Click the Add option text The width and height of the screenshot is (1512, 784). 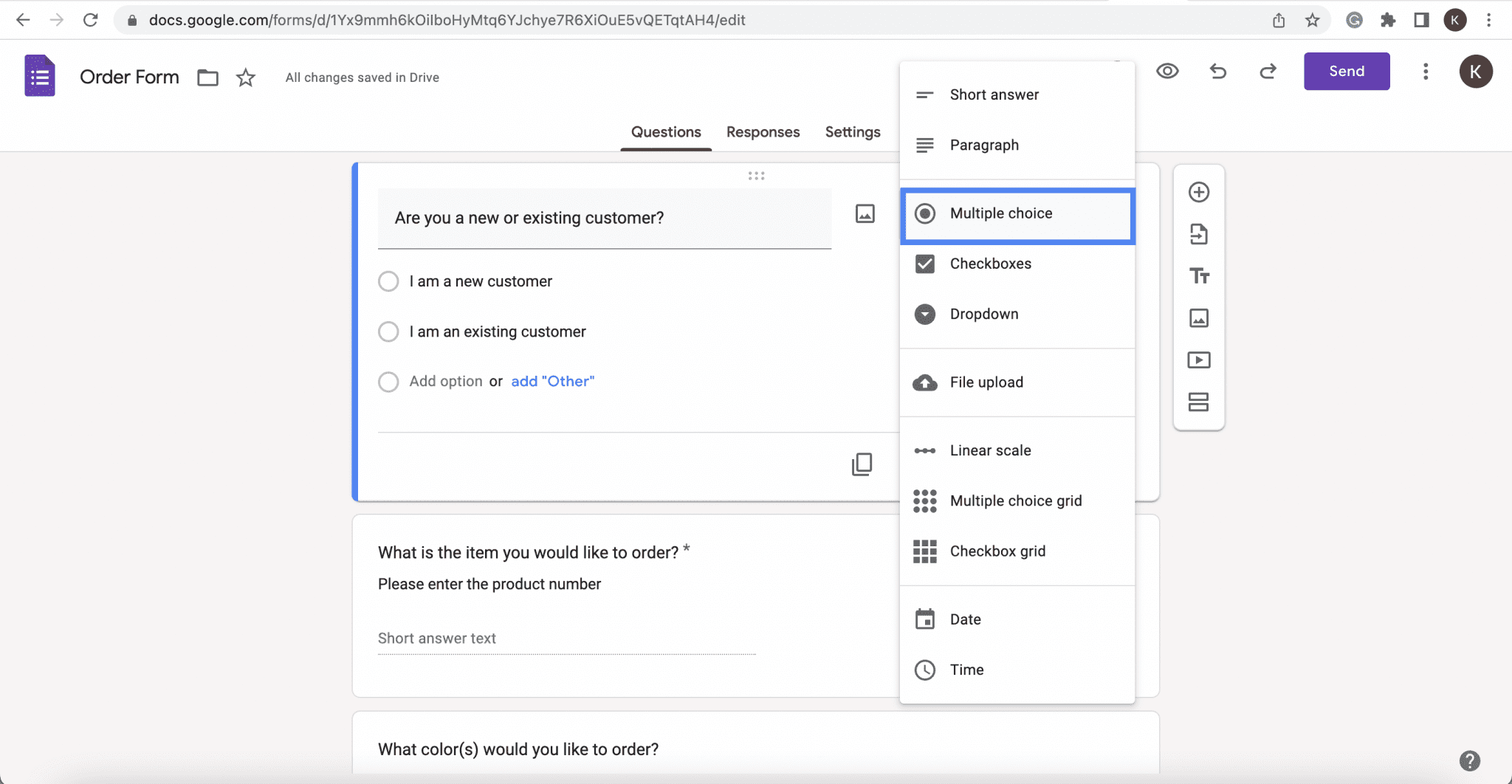click(x=446, y=382)
